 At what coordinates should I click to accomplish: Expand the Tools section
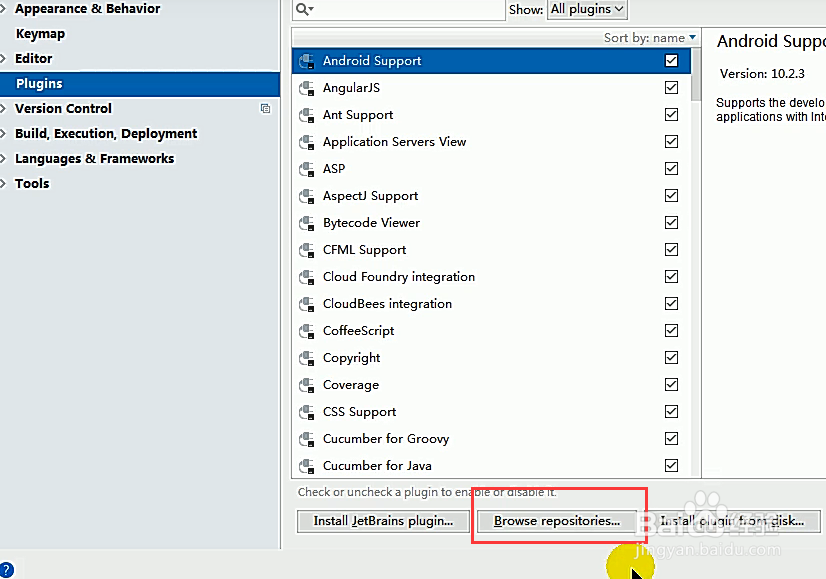pyautogui.click(x=3, y=183)
